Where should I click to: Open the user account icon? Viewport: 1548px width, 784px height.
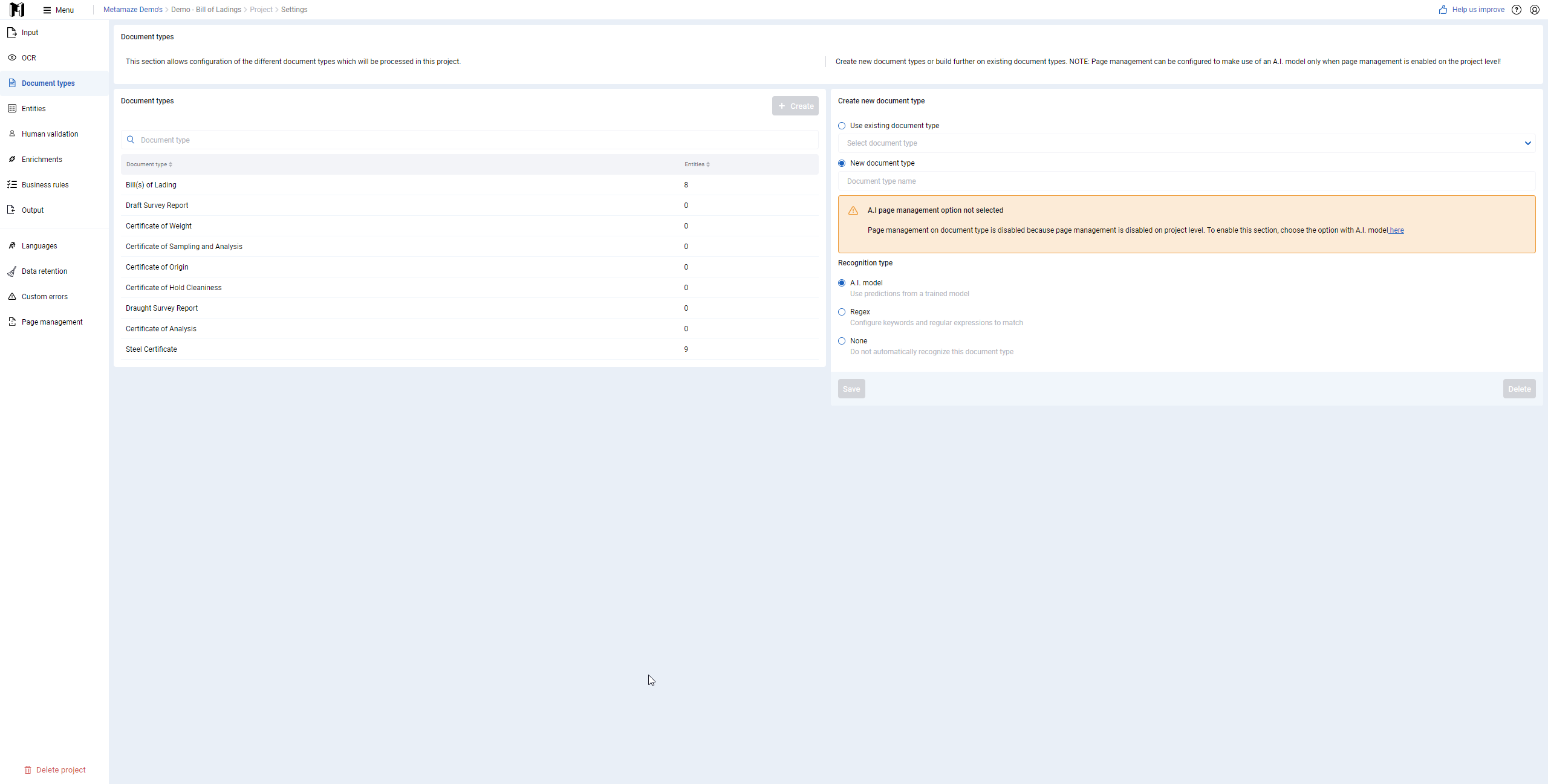coord(1535,10)
